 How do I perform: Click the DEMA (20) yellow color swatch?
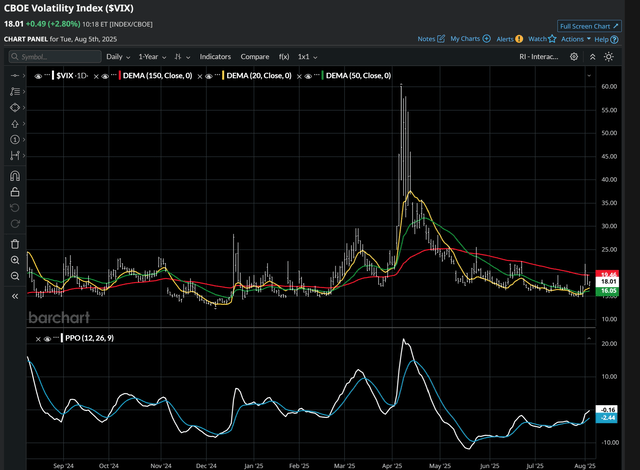point(223,75)
